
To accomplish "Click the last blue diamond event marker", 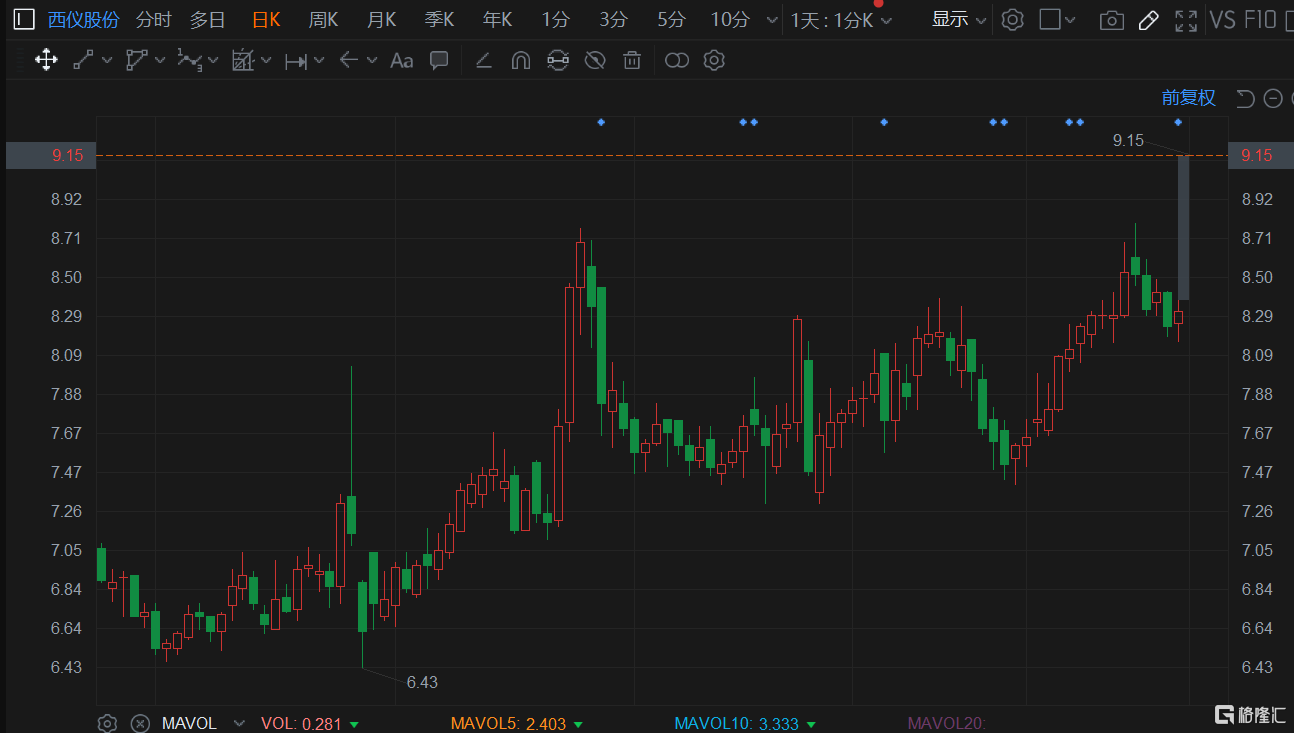I will (1178, 122).
